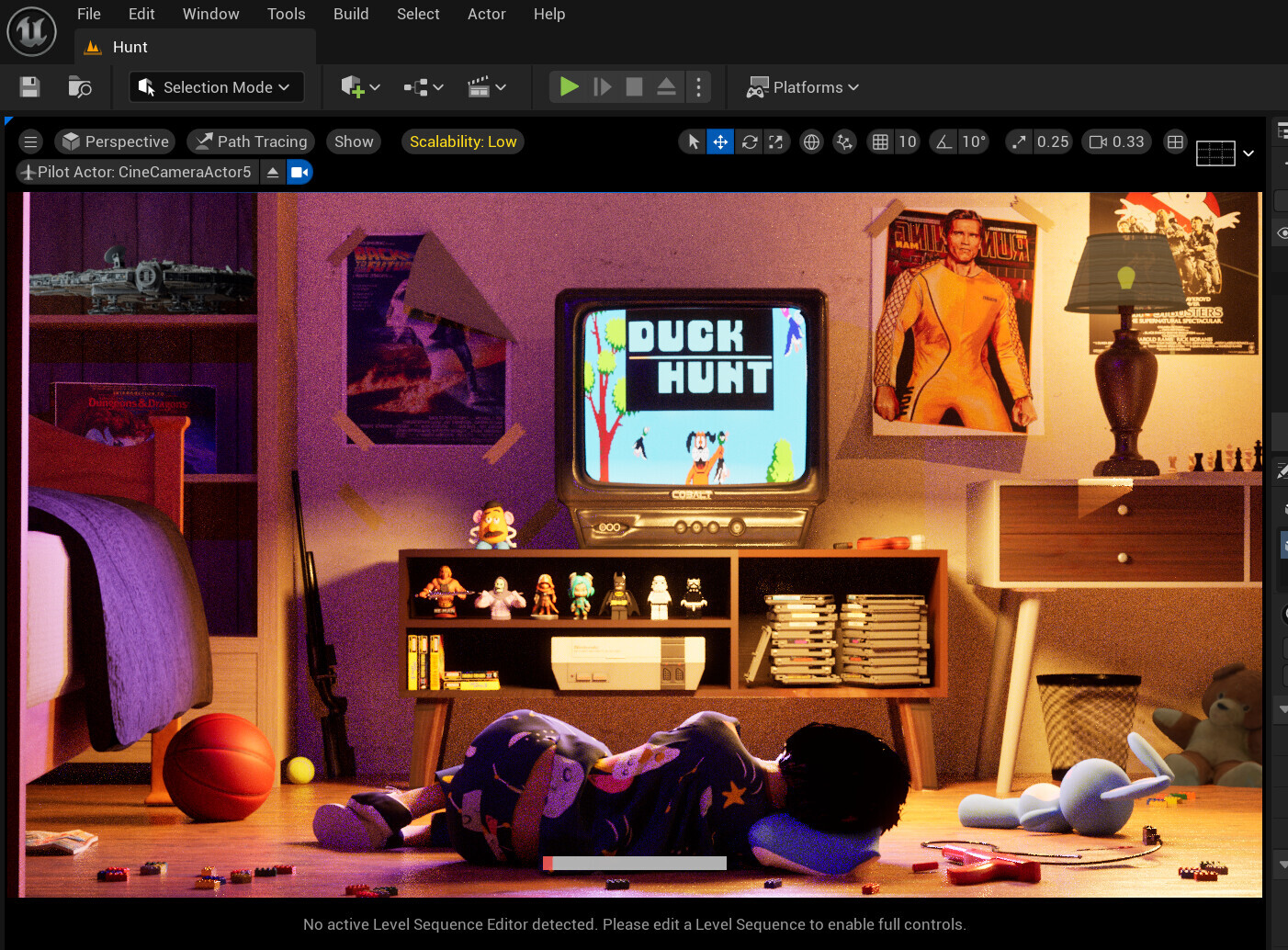
Task: Choose the select objects arrow tool
Action: tap(694, 141)
